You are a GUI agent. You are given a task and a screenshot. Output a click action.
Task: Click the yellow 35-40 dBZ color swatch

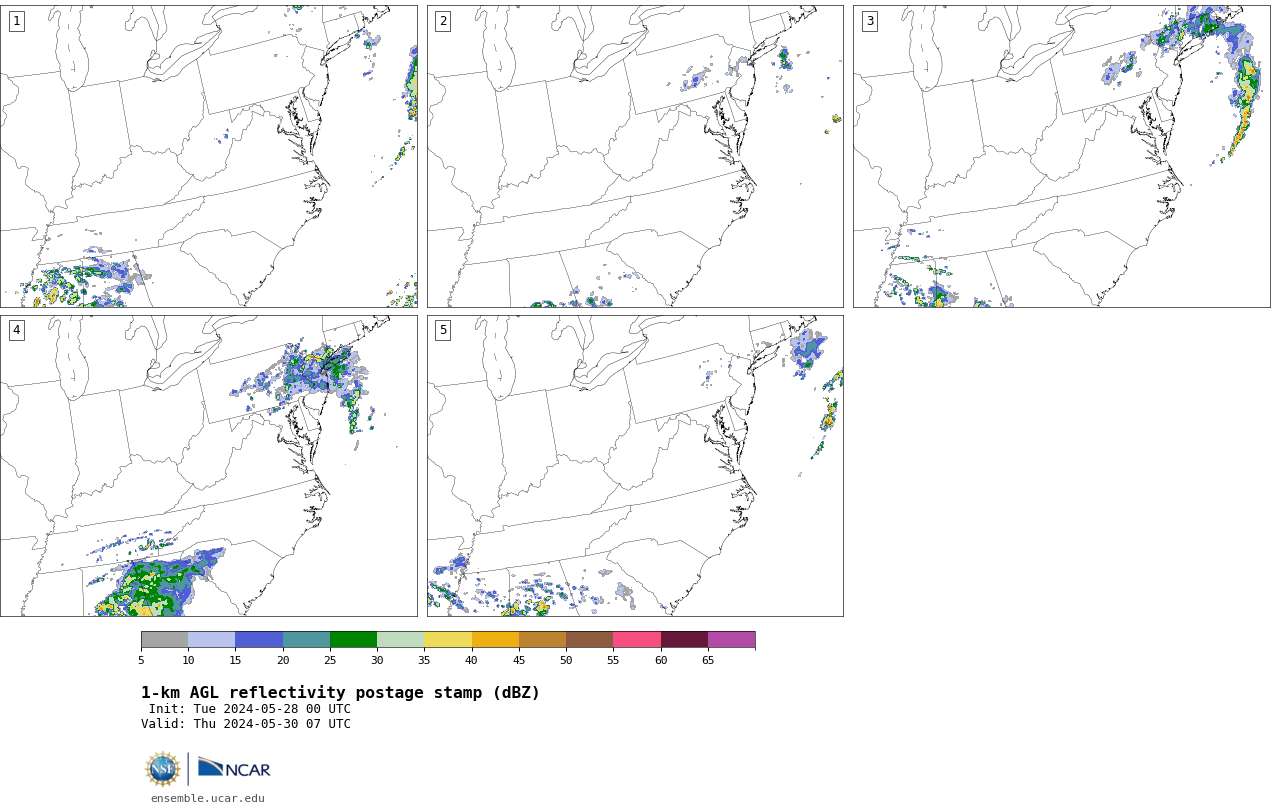coord(448,640)
